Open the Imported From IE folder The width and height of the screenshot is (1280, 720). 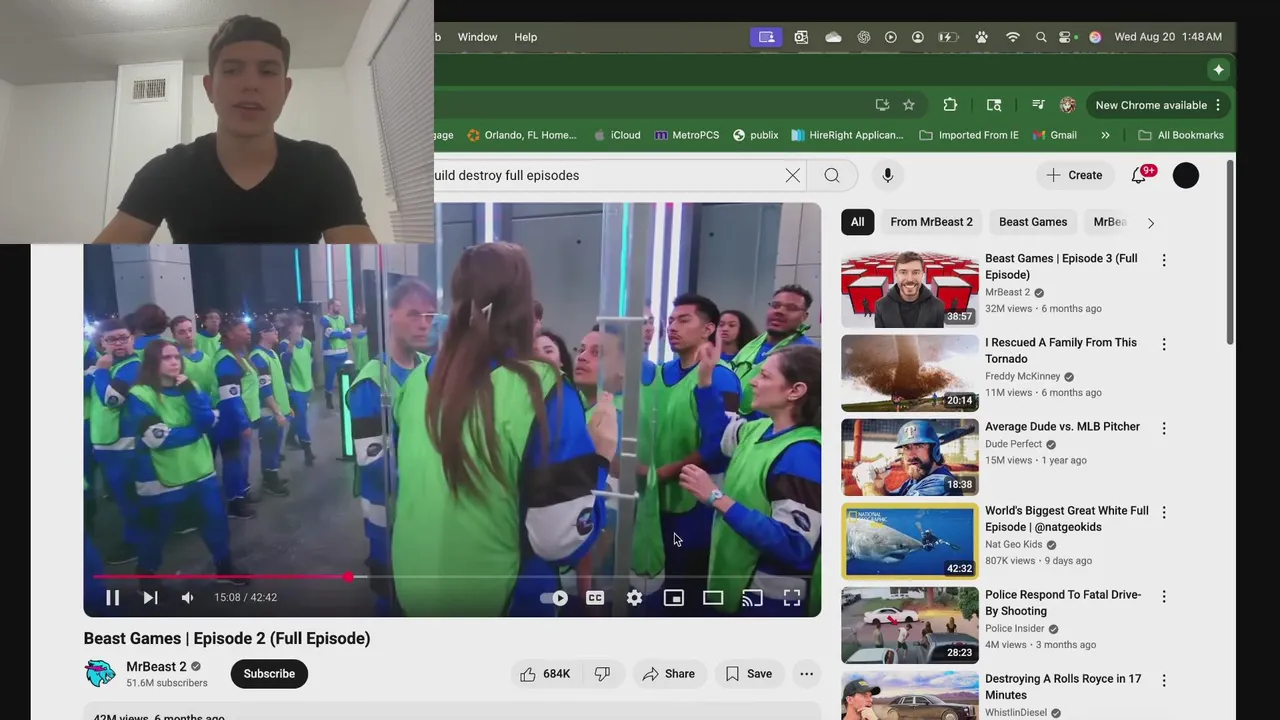(968, 135)
